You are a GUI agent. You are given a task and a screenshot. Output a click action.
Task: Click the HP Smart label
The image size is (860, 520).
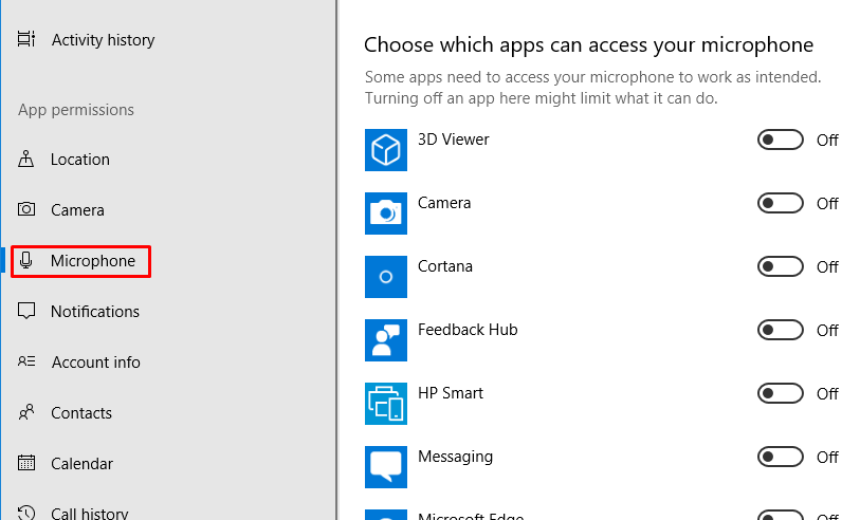450,393
